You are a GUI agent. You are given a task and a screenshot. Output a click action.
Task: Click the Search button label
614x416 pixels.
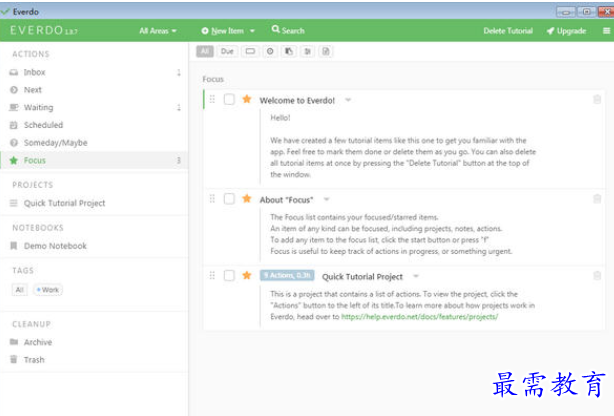293,31
